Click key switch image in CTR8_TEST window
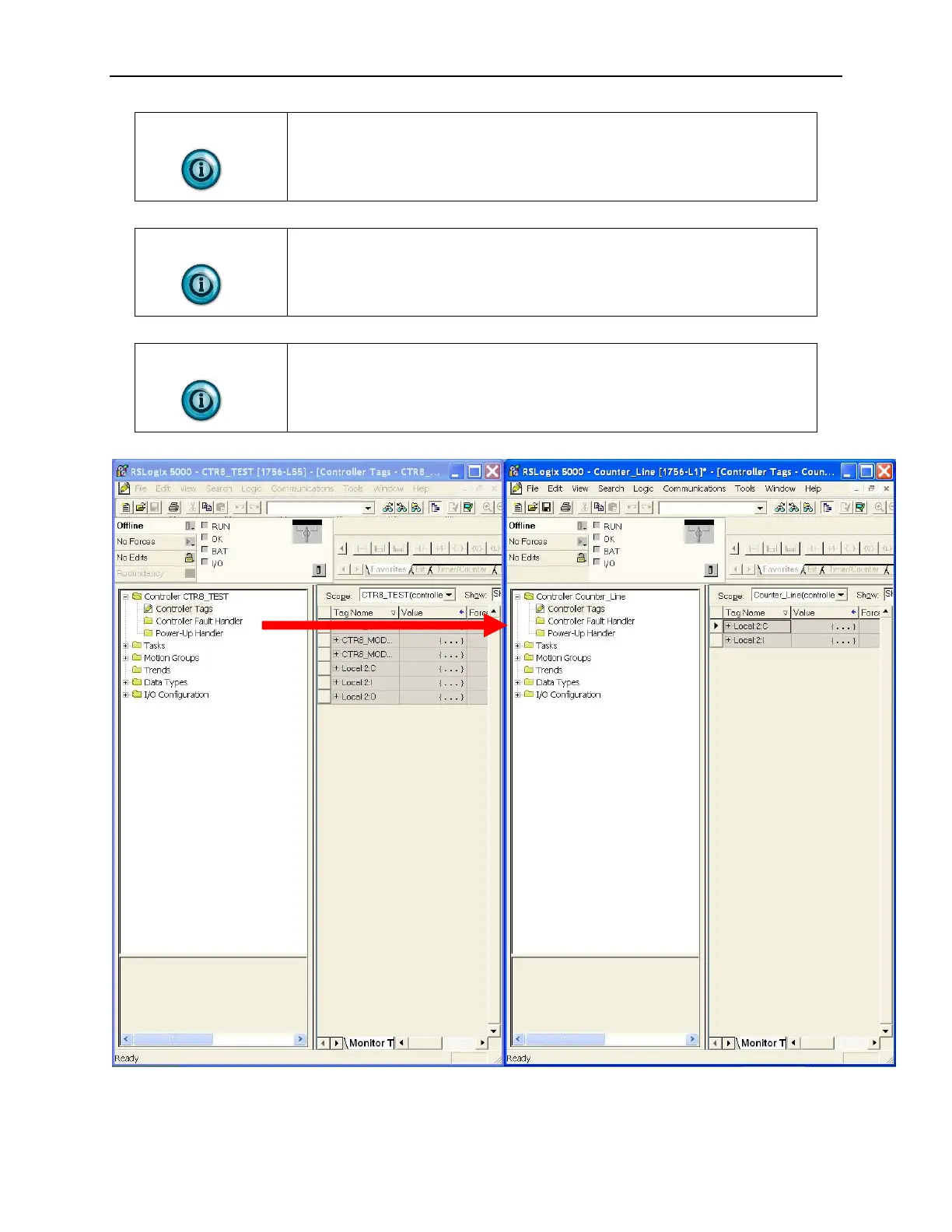Viewport: 952px width, 1232px height. (x=306, y=532)
